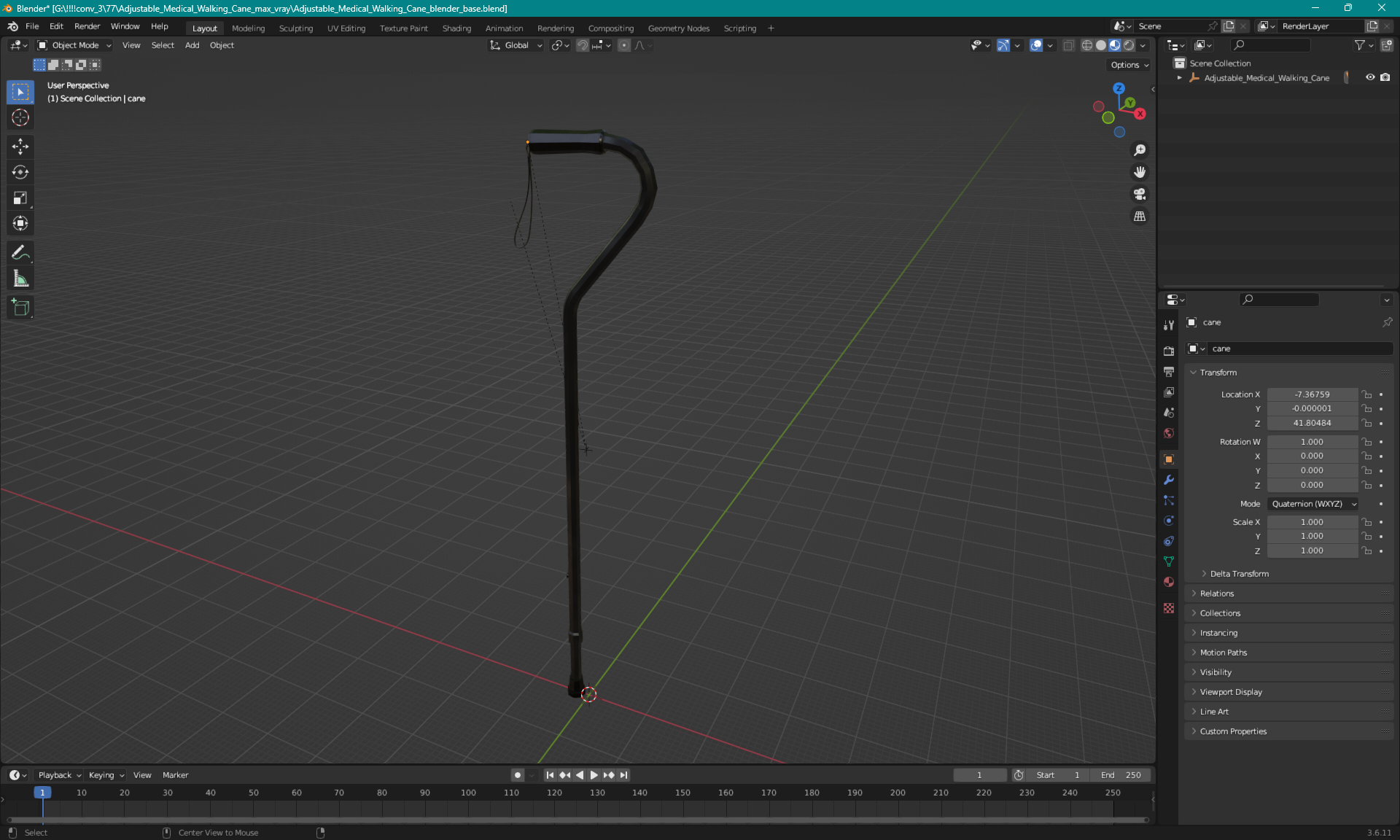Toggle the Location X lock
1400x840 pixels.
(1367, 394)
